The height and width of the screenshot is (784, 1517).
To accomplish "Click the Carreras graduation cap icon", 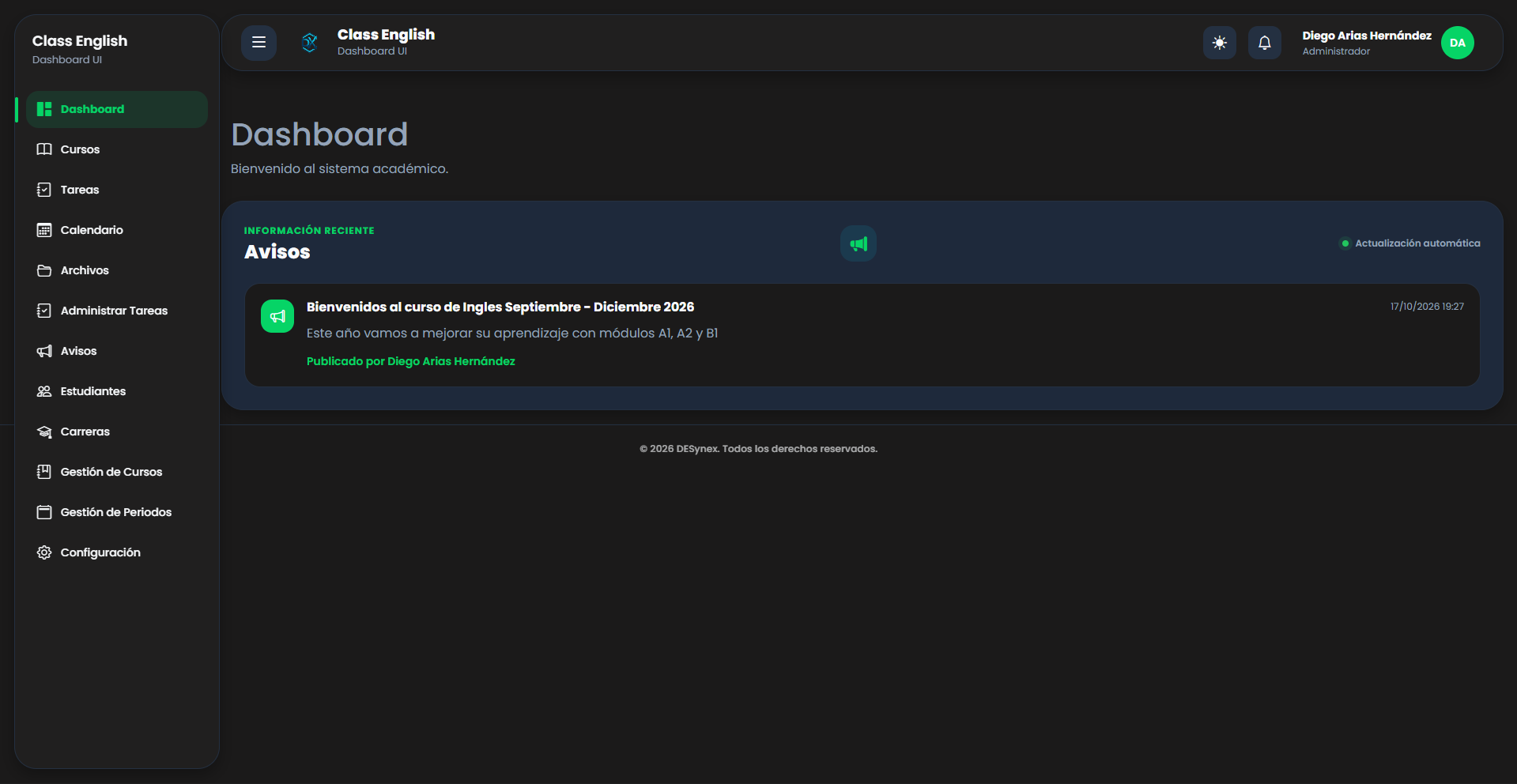I will coord(44,432).
